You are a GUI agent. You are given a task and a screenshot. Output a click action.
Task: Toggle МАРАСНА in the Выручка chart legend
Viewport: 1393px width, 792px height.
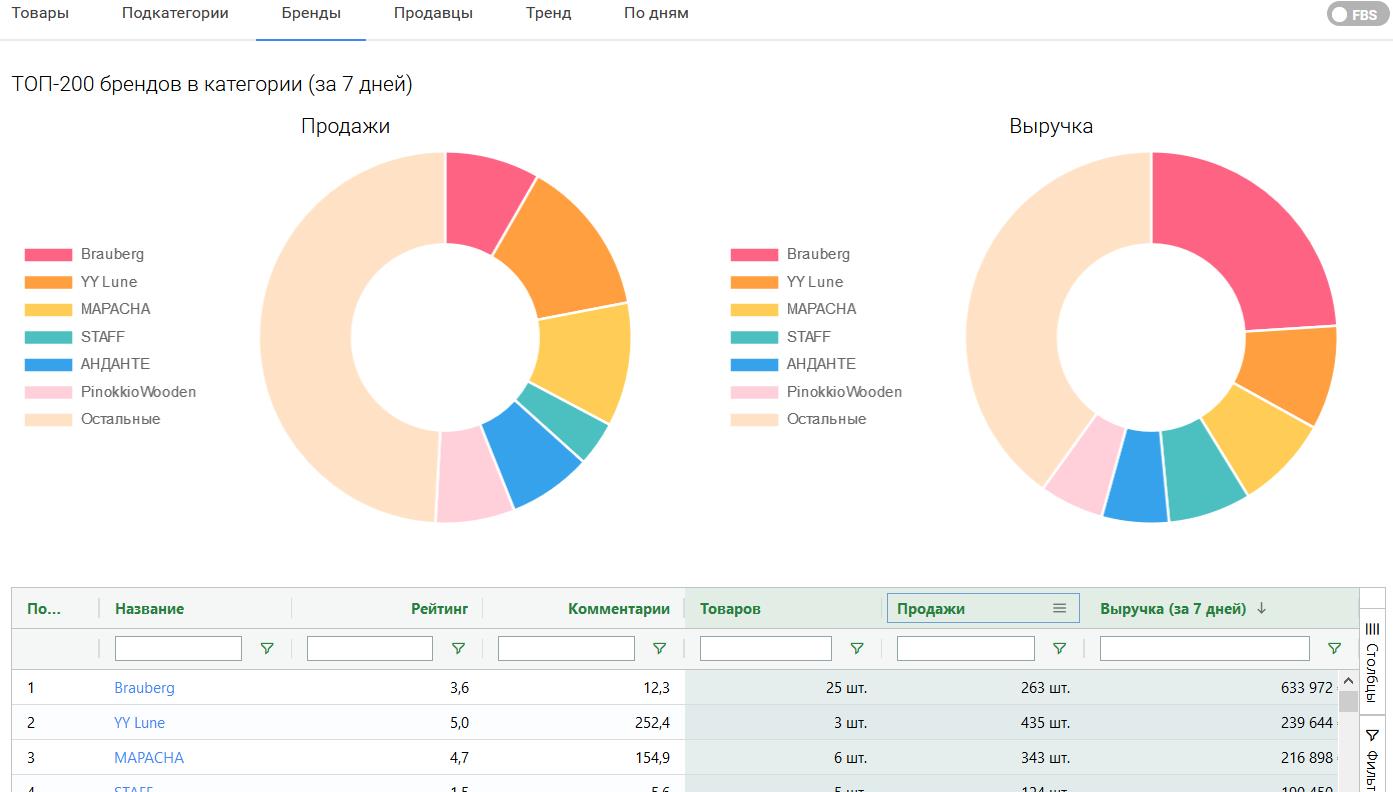(793, 309)
